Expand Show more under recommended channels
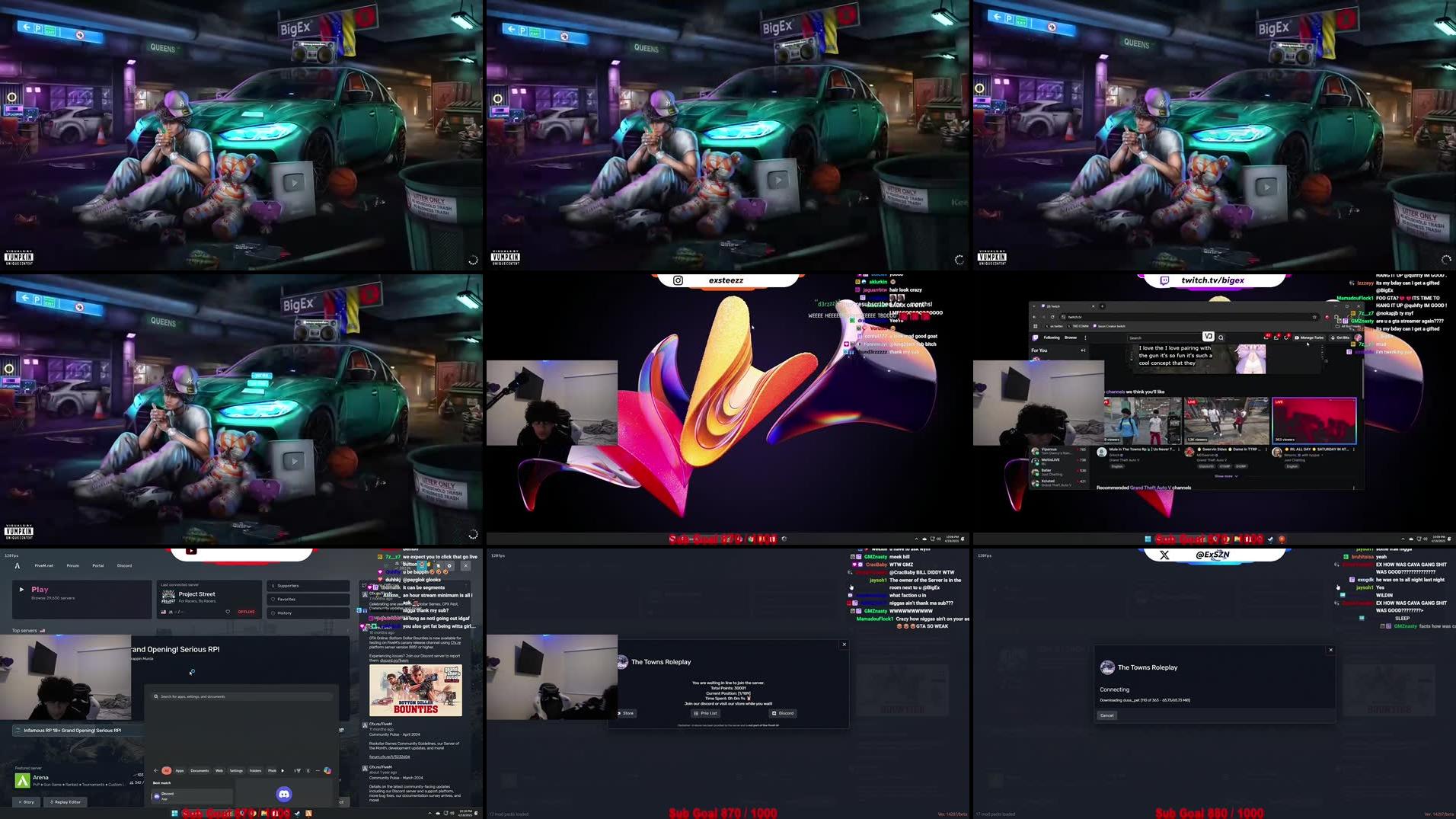The image size is (1456, 819). click(x=1226, y=476)
